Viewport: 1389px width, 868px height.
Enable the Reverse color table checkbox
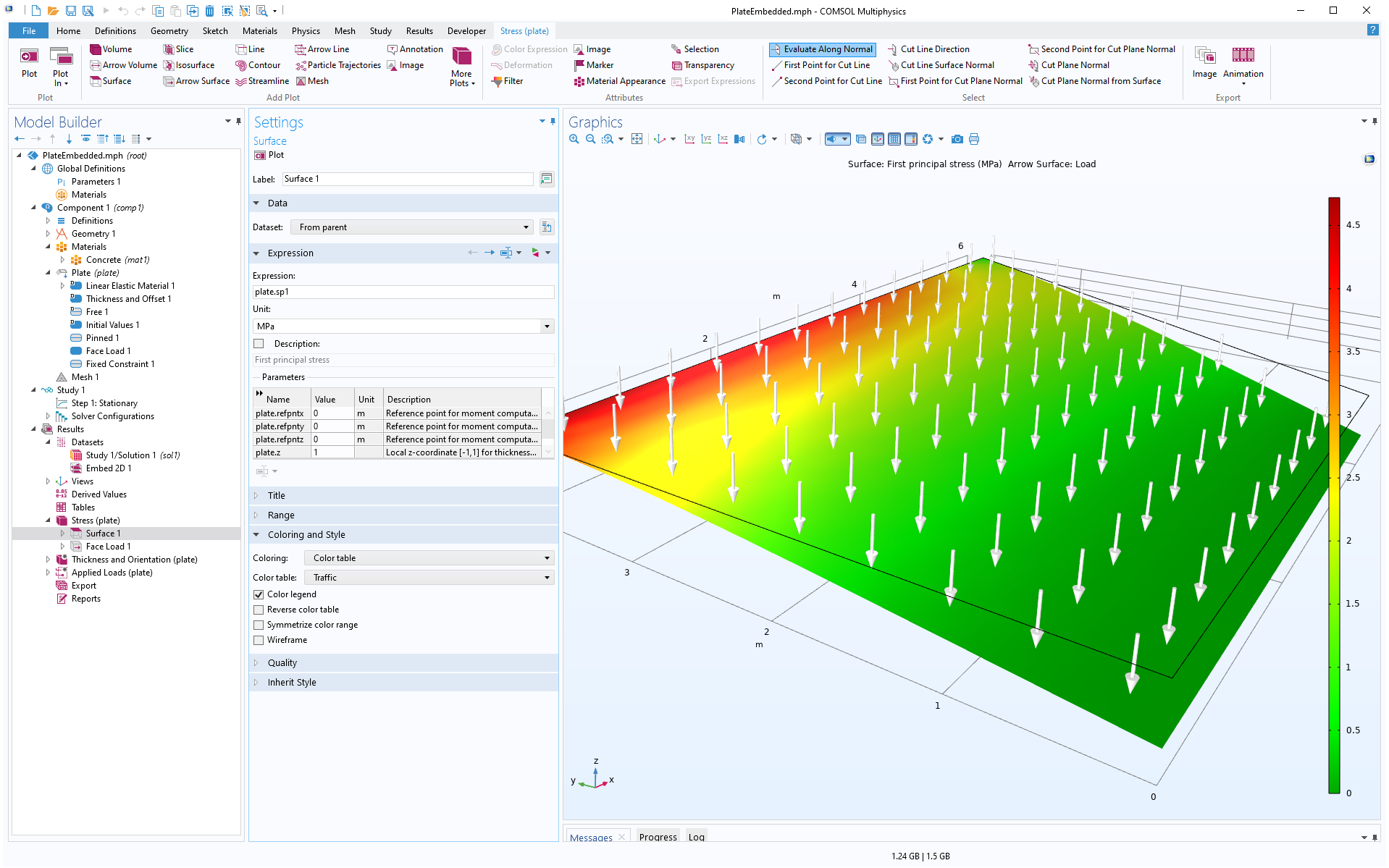point(259,610)
